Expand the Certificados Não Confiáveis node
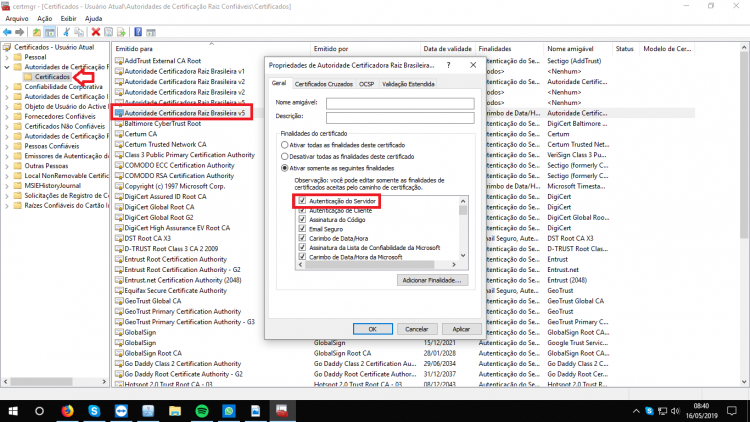Screen dimensions: 750x422 7,126
